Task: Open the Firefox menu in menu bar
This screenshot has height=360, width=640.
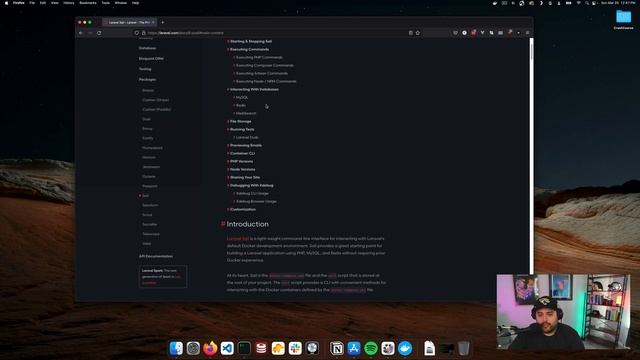Action: pos(18,3)
